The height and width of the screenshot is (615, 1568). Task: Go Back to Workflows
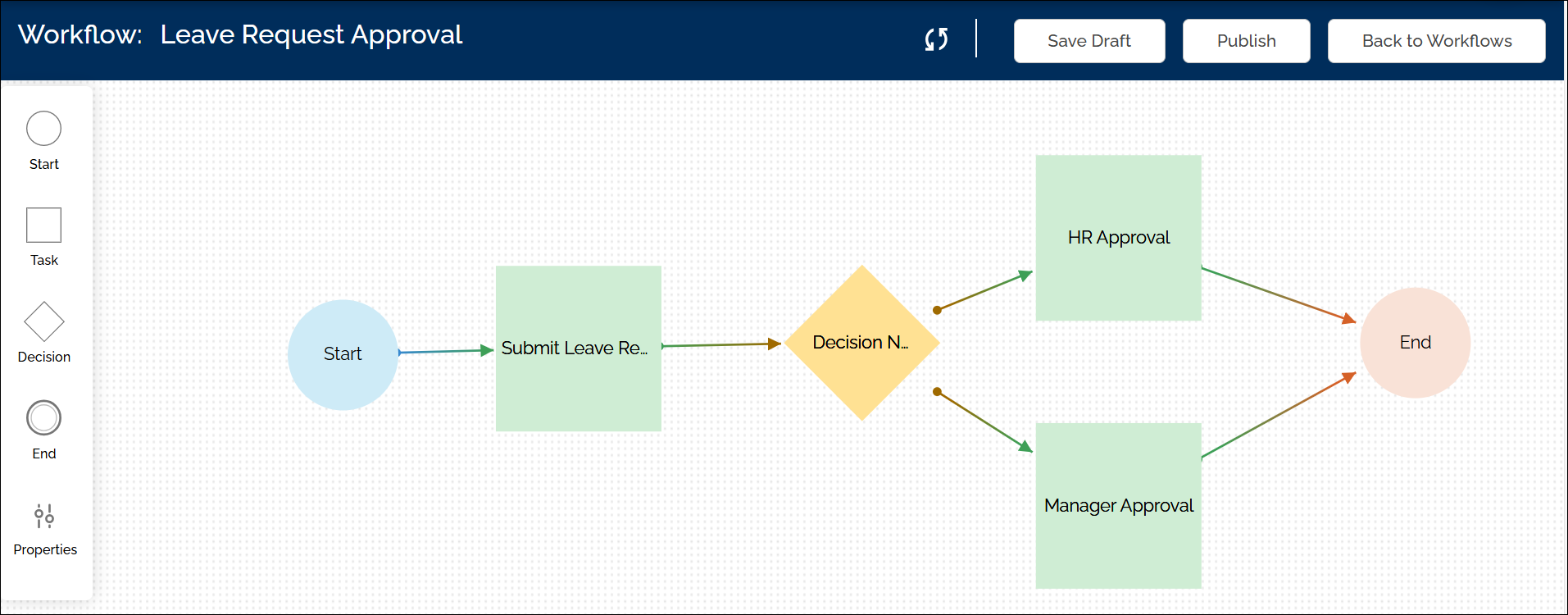[x=1435, y=41]
